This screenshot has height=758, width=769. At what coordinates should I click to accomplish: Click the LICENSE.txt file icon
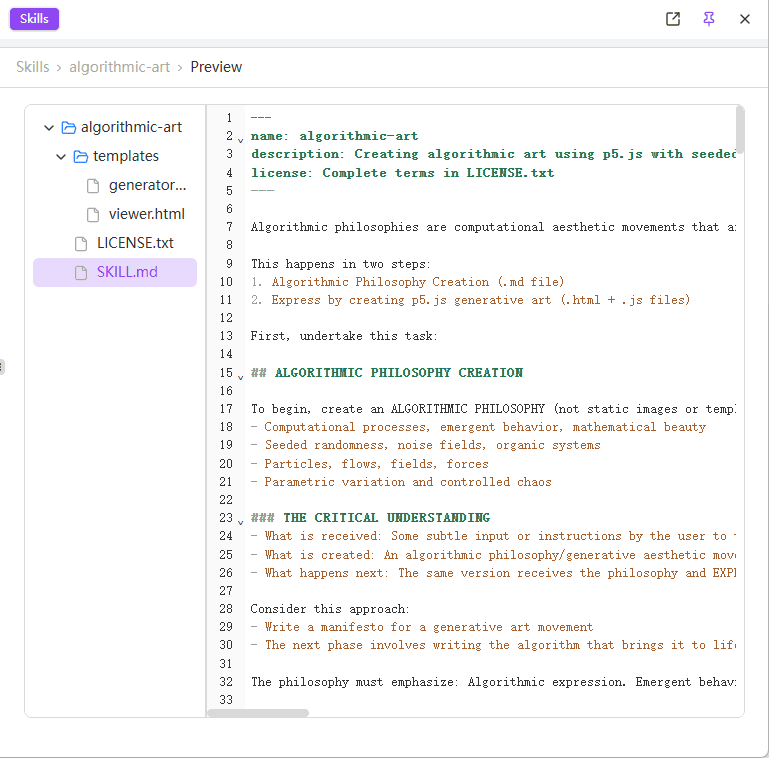[81, 243]
